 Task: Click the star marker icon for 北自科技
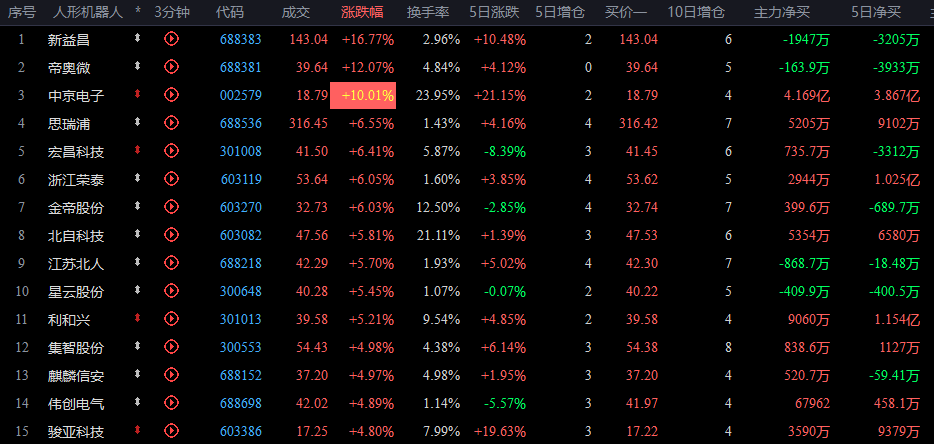138,234
